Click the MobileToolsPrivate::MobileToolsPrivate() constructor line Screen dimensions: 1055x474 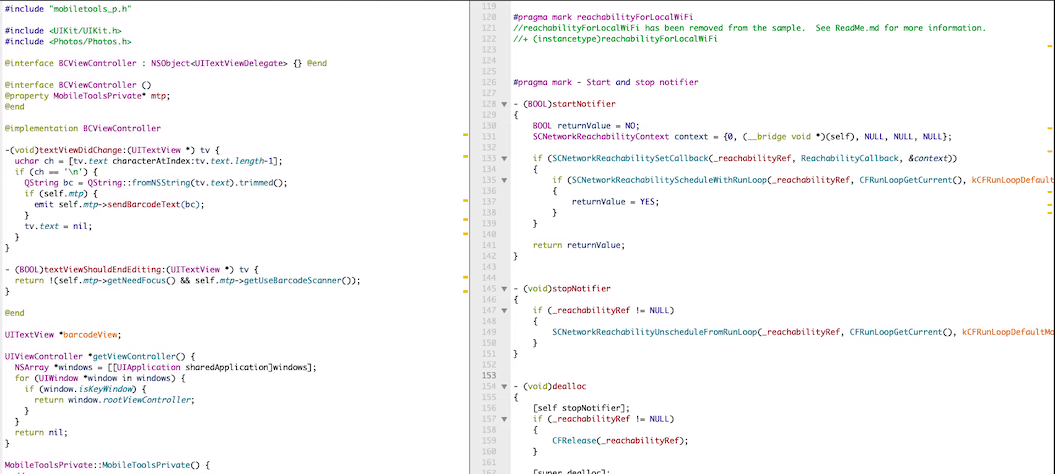tap(108, 465)
